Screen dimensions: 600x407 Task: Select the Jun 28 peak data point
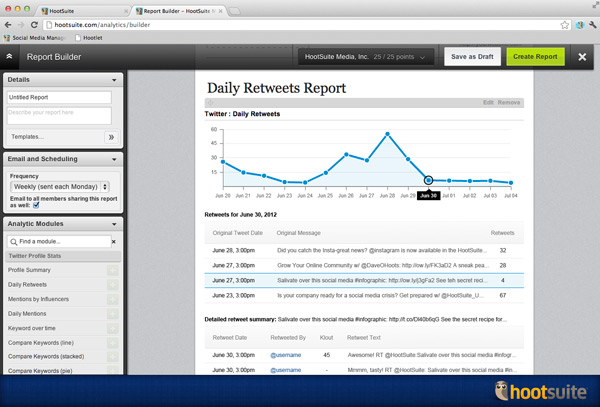(388, 134)
